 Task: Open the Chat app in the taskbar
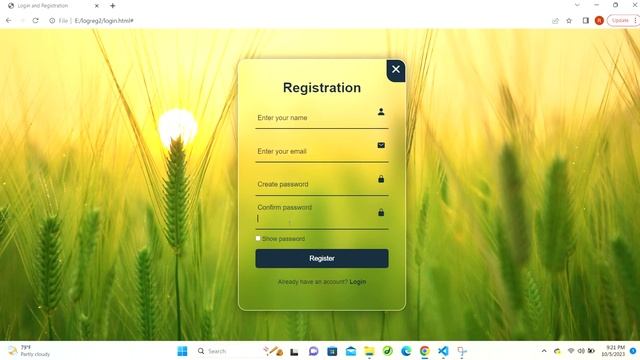(x=313, y=351)
